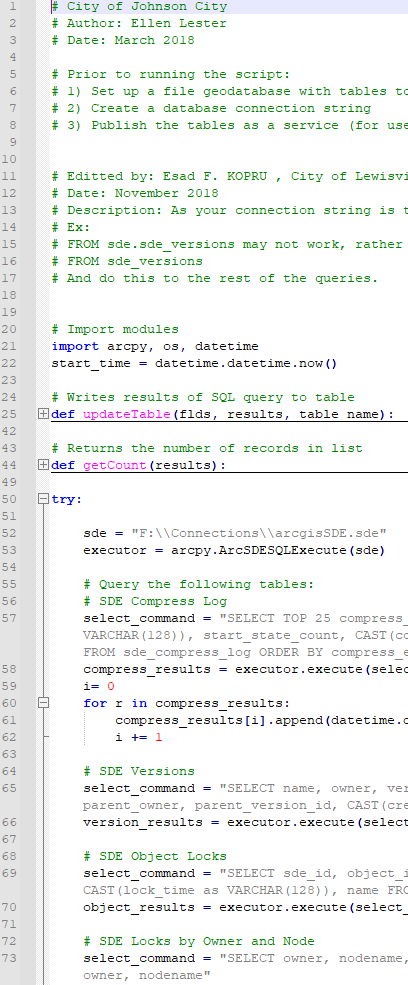The height and width of the screenshot is (985, 408).
Task: Click '# And do this to the rest' comment
Action: (215, 278)
